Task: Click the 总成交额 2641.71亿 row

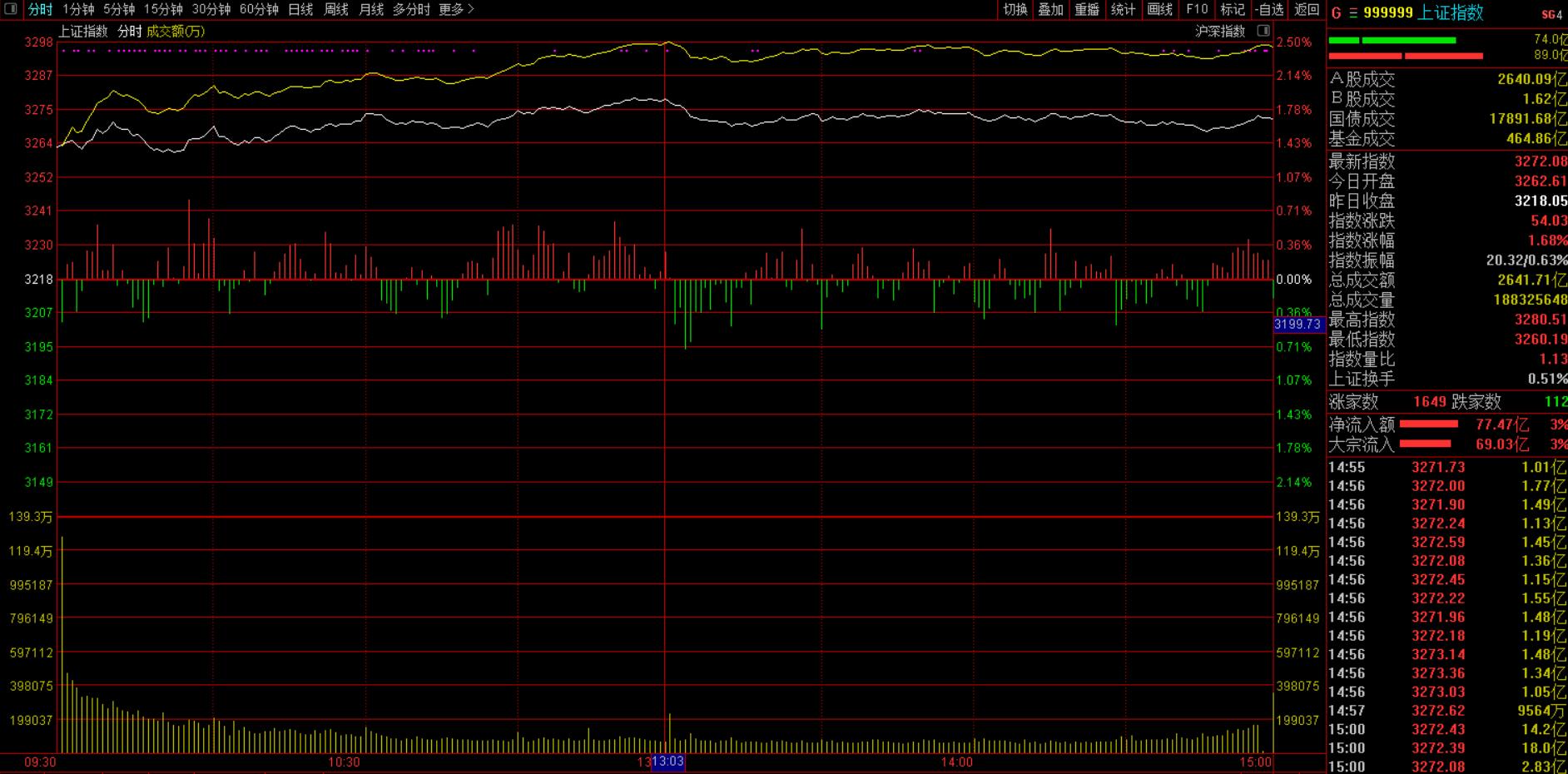Action: click(1447, 280)
